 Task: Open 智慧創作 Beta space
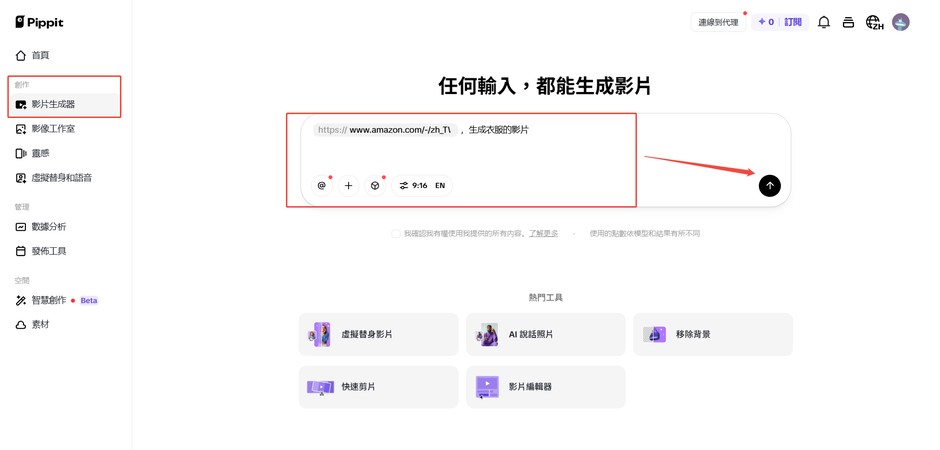click(x=65, y=300)
